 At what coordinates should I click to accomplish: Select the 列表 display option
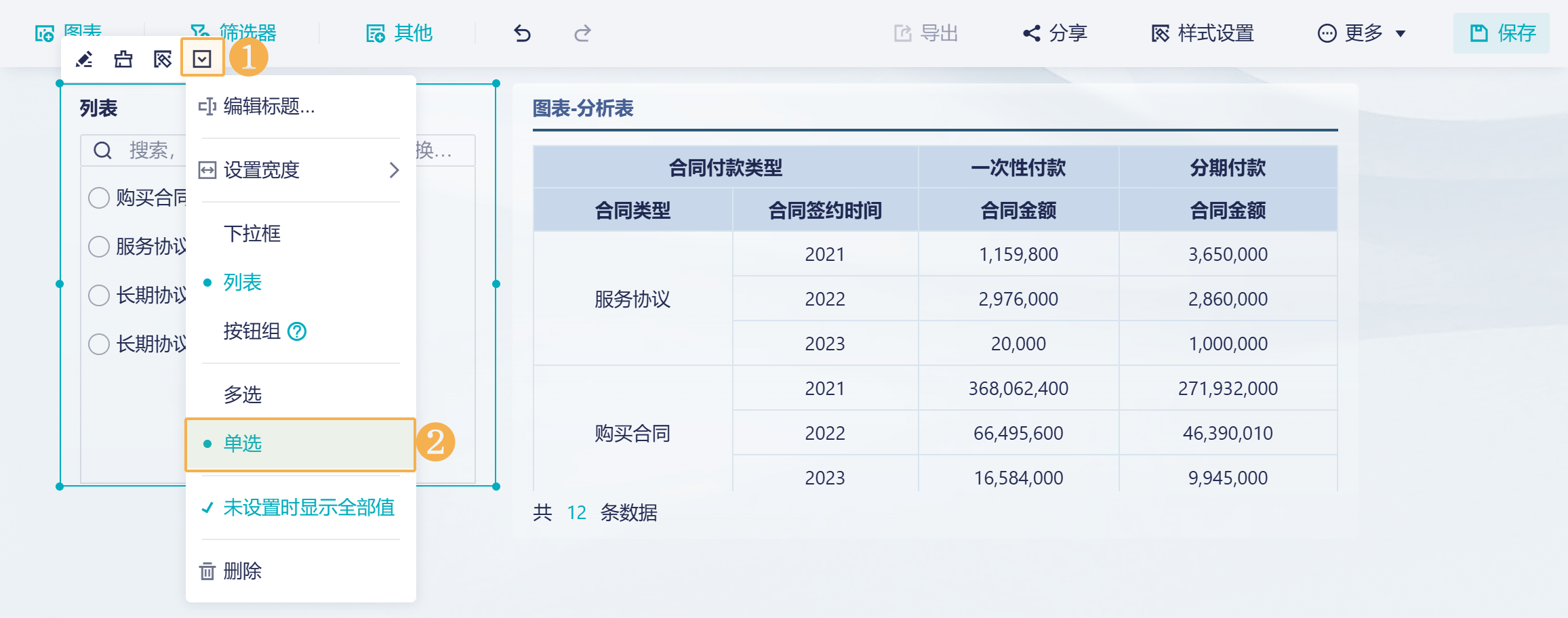coord(300,283)
